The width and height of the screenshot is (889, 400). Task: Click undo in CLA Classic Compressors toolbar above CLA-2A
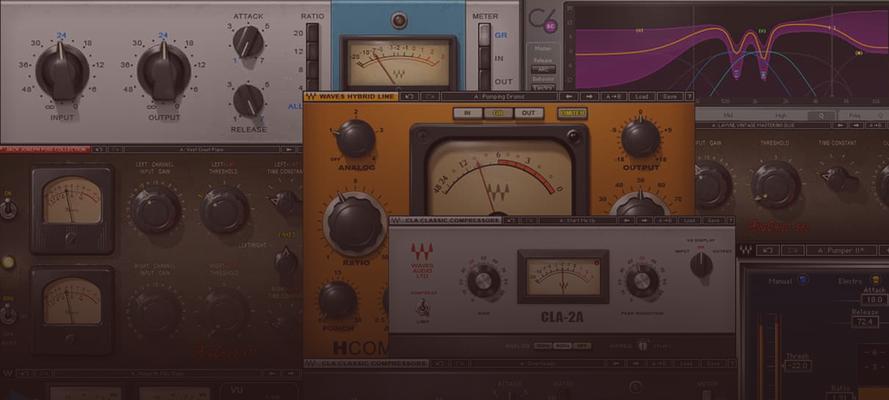pyautogui.click(x=511, y=220)
